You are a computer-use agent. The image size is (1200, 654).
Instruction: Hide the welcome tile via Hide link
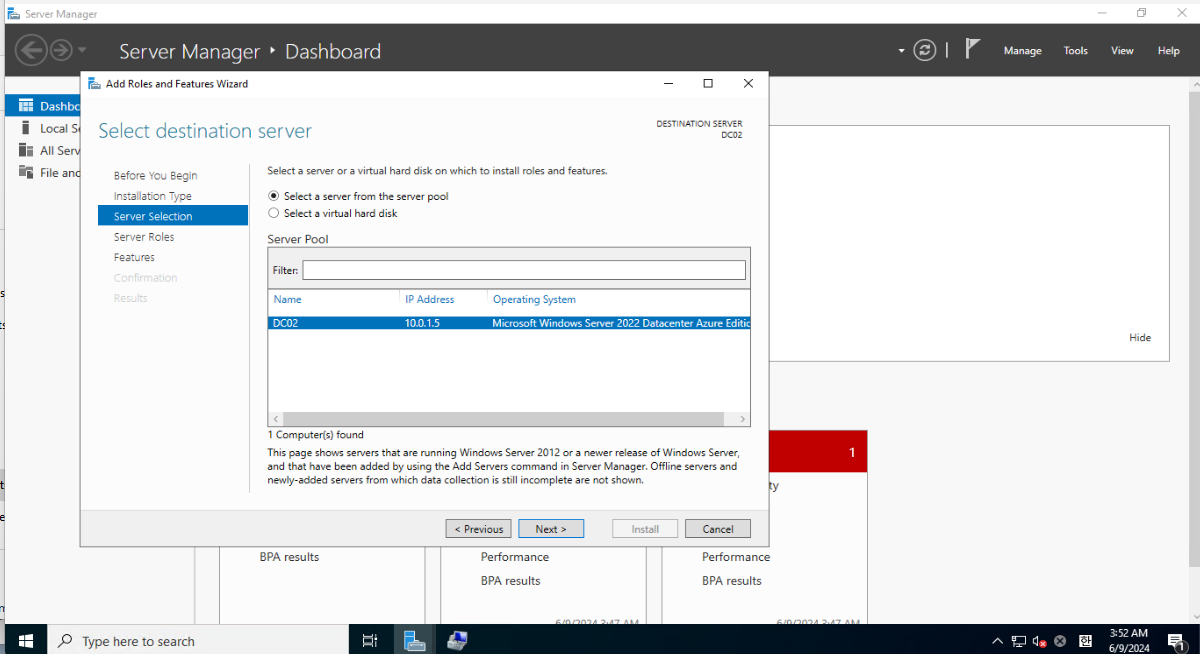1140,338
